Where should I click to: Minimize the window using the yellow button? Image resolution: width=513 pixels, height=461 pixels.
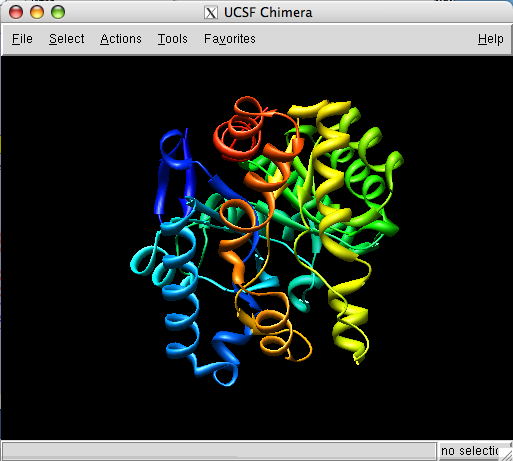click(x=37, y=12)
